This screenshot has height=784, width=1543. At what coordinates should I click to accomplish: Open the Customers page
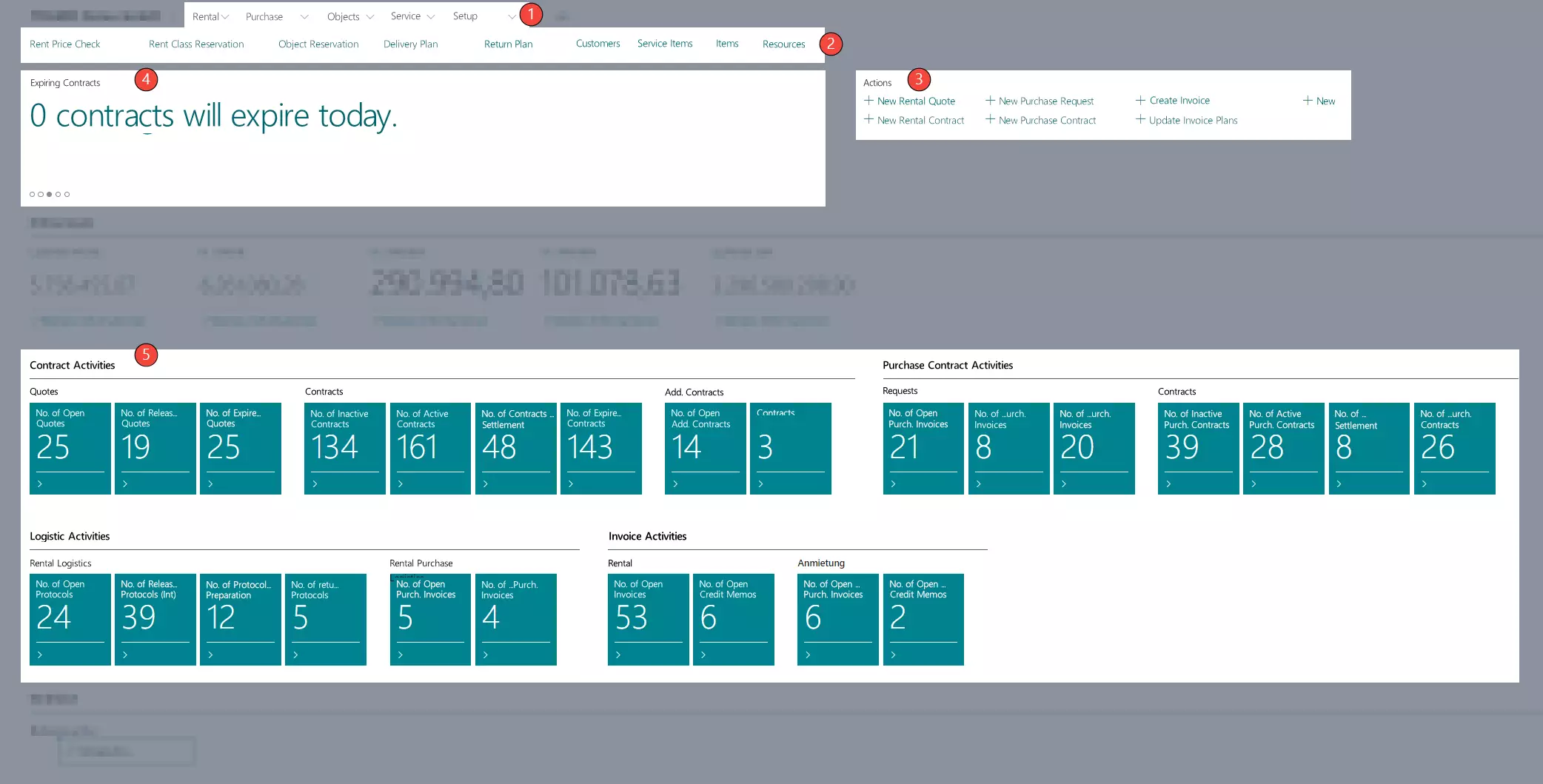(x=598, y=44)
